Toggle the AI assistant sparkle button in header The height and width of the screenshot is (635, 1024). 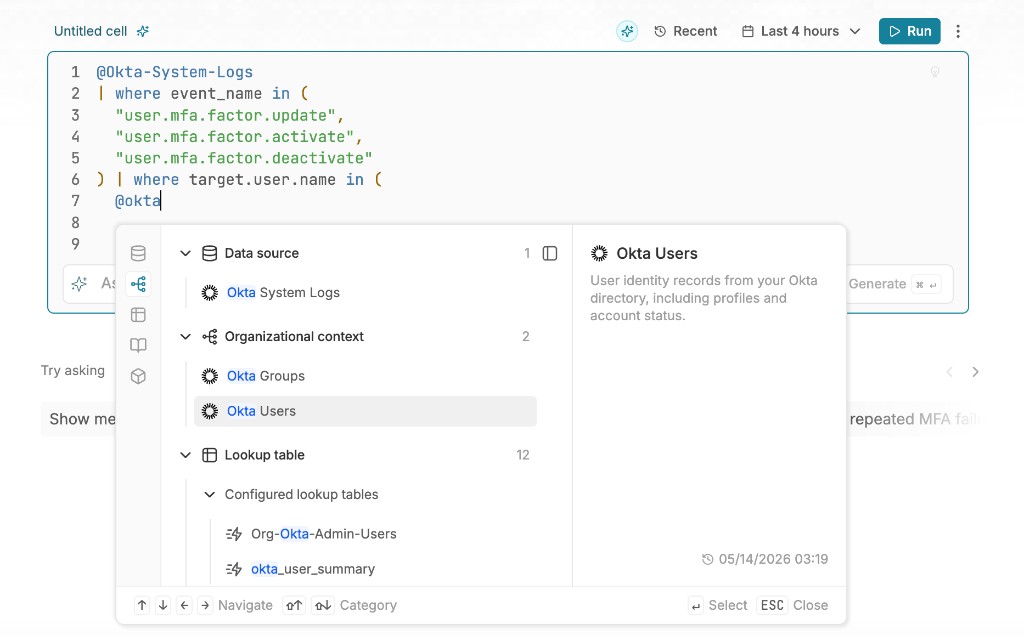point(627,31)
